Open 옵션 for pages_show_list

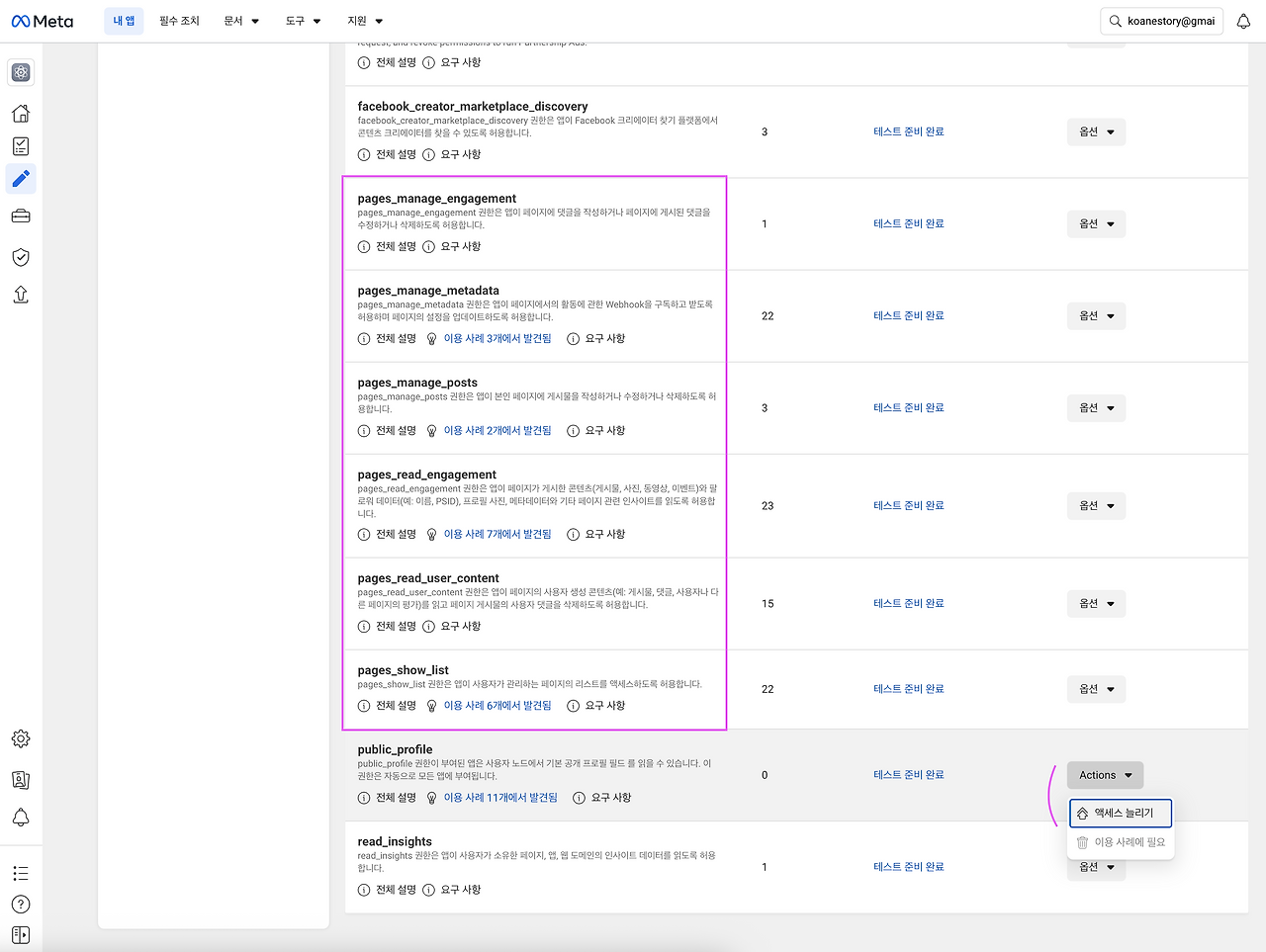[1097, 689]
